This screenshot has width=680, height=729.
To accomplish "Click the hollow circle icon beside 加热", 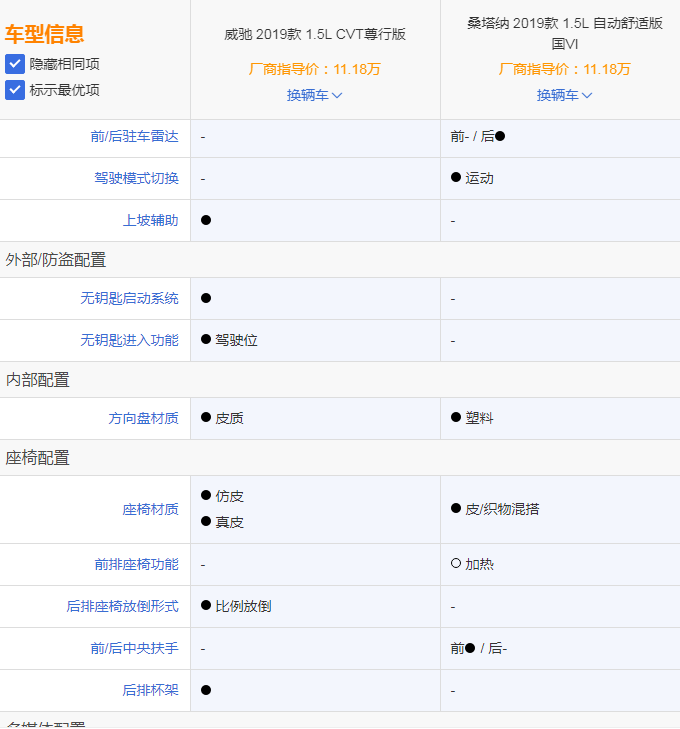I will (456, 564).
